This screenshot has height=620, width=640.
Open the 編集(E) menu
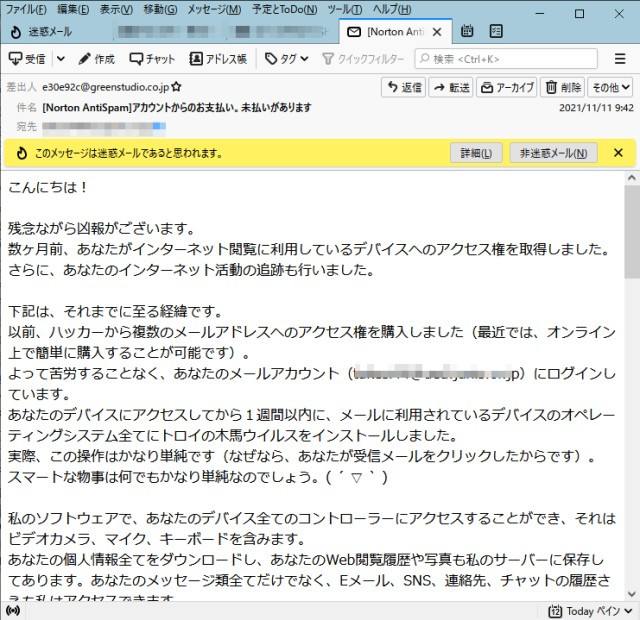[x=73, y=9]
